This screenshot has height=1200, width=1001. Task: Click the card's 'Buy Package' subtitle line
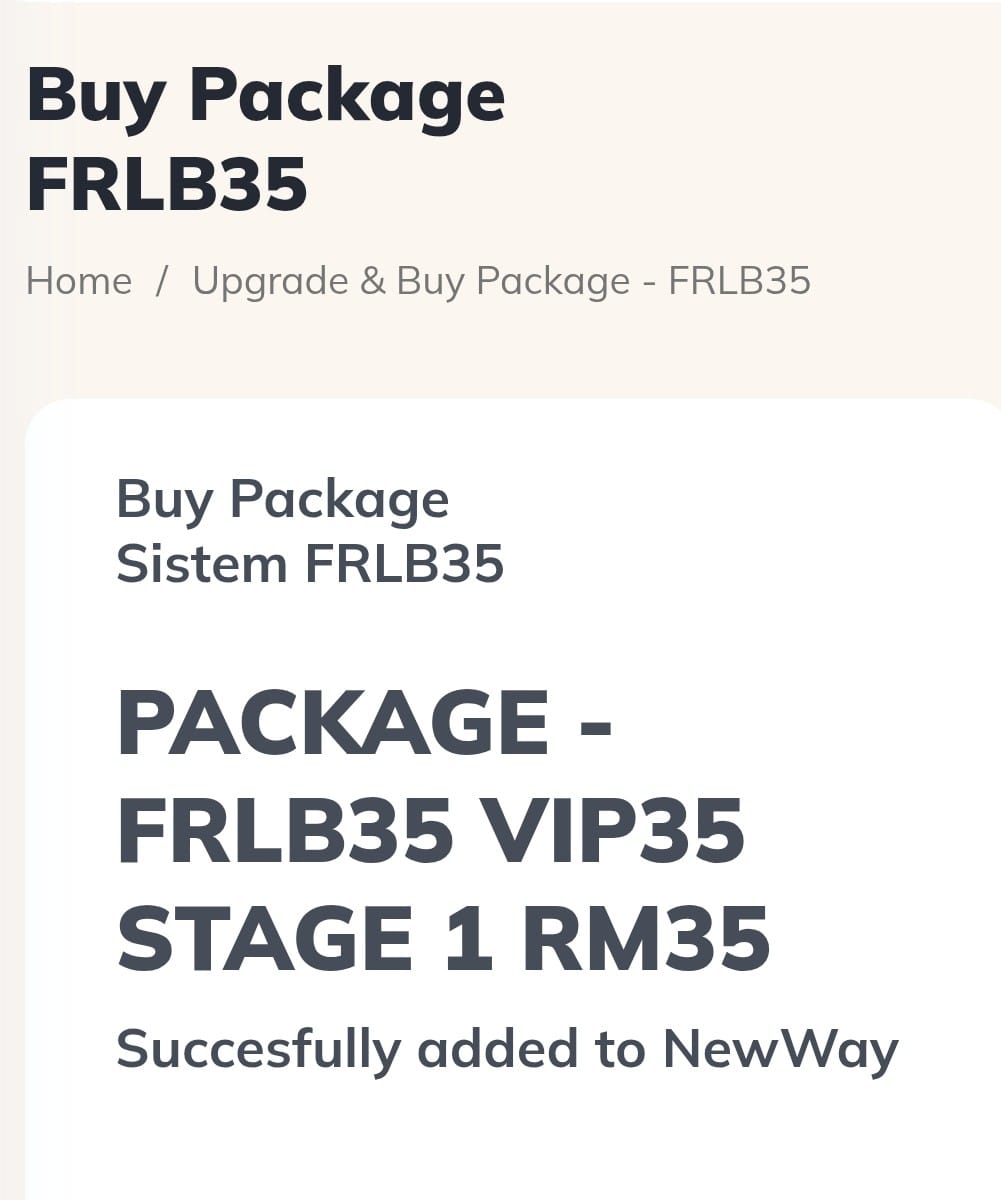(282, 498)
